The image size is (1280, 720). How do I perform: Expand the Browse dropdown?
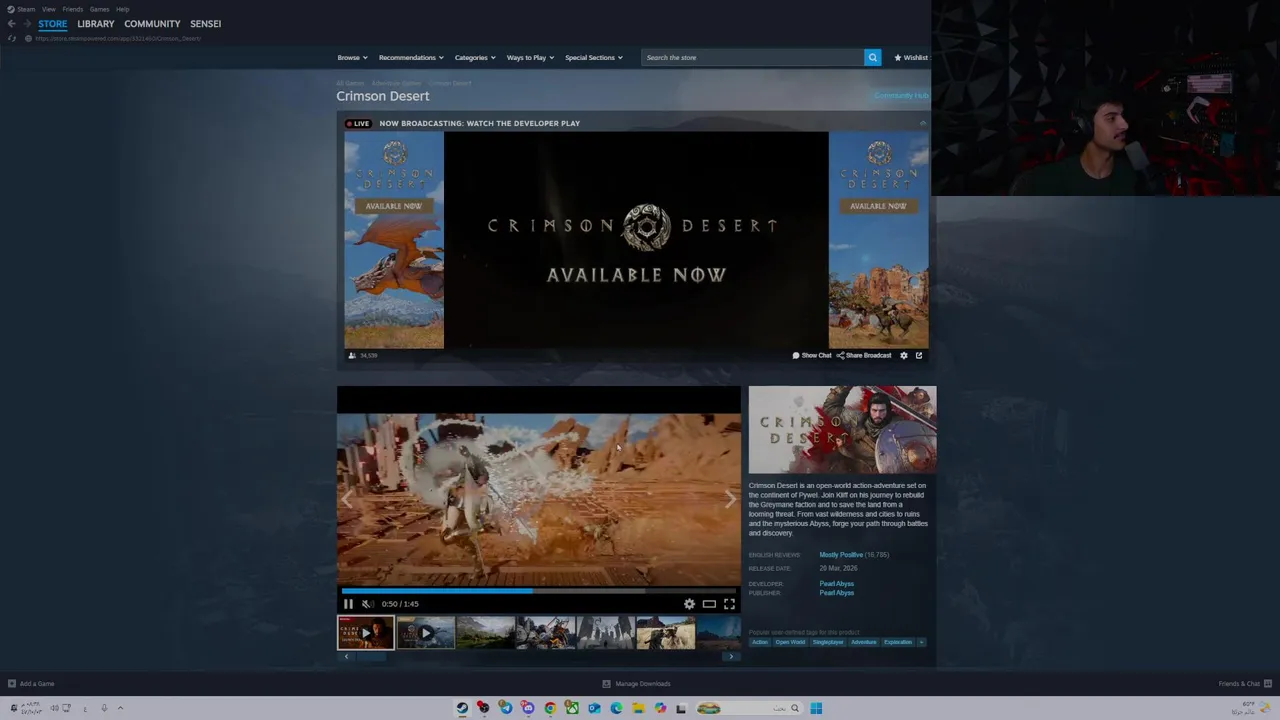[x=352, y=57]
